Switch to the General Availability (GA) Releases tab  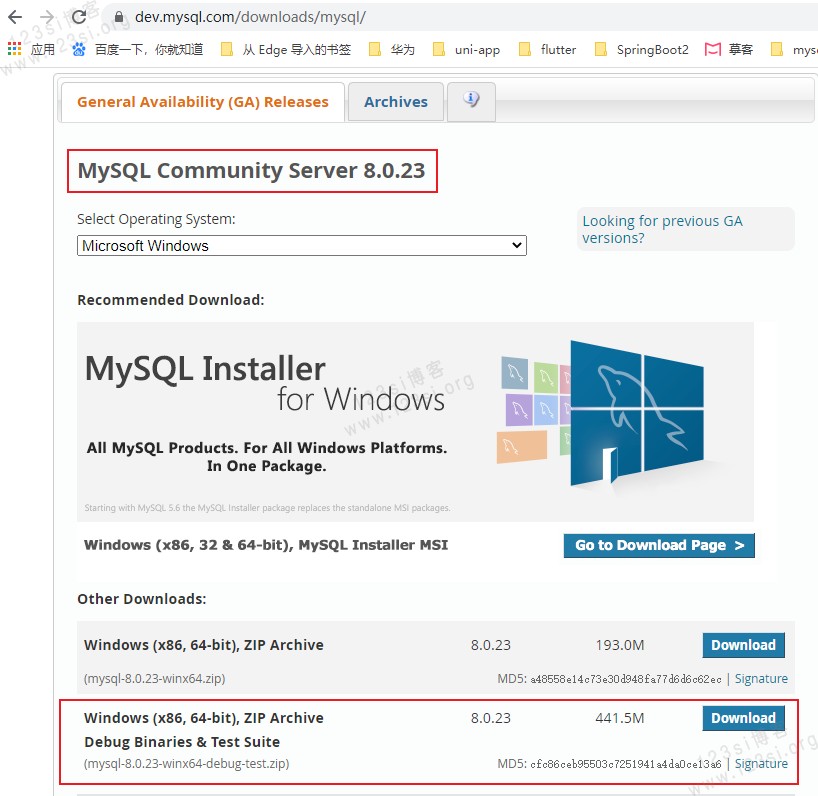(x=203, y=102)
